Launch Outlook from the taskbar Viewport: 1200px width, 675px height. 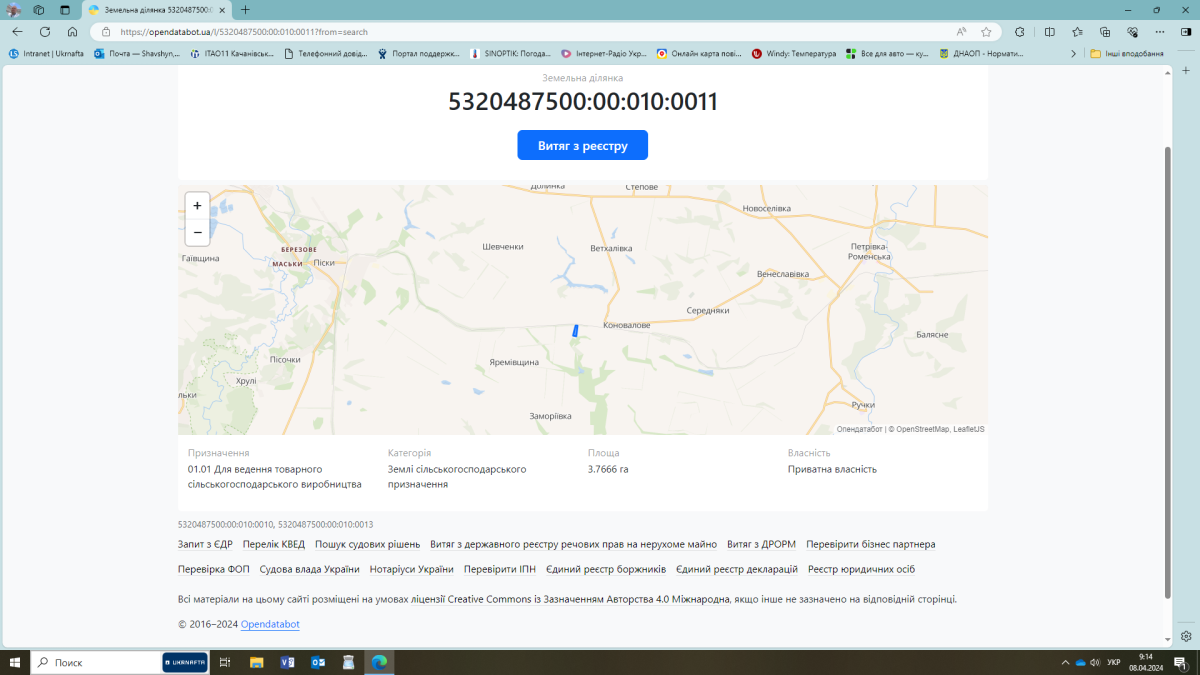318,662
